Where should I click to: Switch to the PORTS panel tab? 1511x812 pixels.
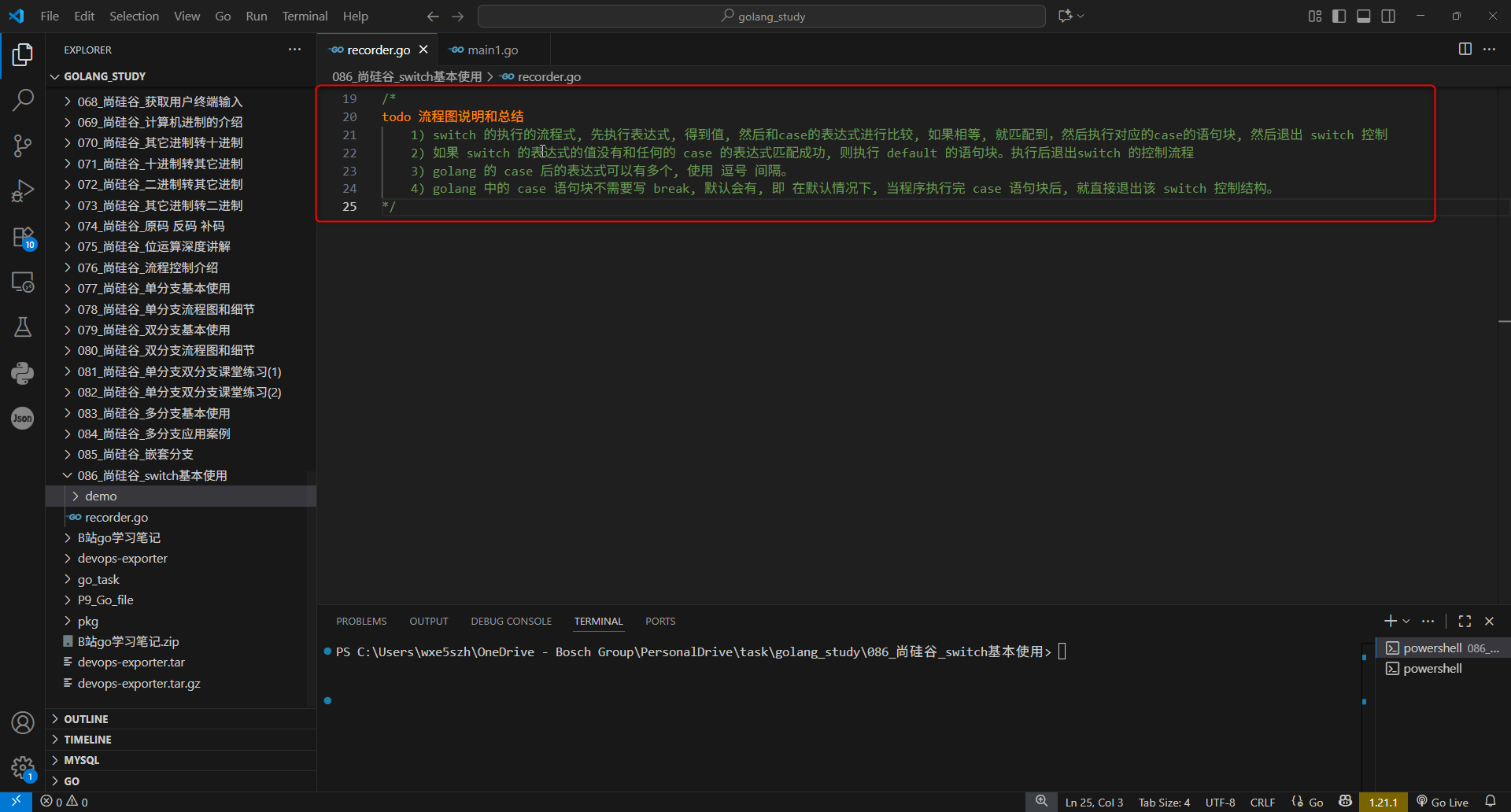pos(660,622)
